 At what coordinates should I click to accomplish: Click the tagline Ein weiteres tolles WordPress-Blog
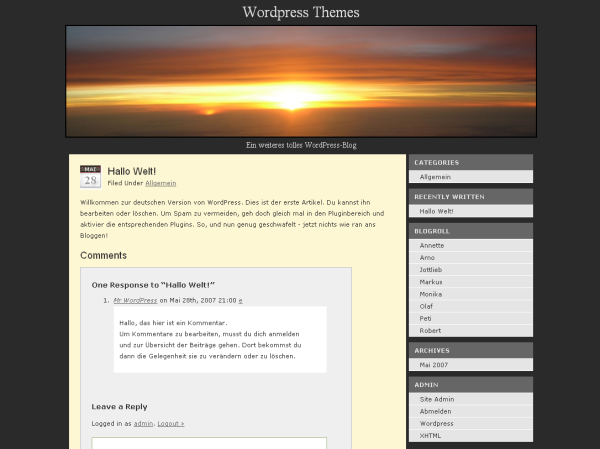point(301,145)
